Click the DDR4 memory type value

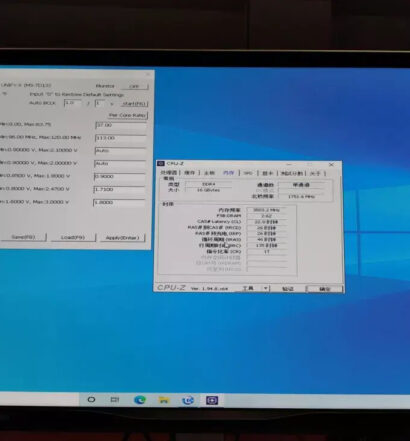click(209, 184)
